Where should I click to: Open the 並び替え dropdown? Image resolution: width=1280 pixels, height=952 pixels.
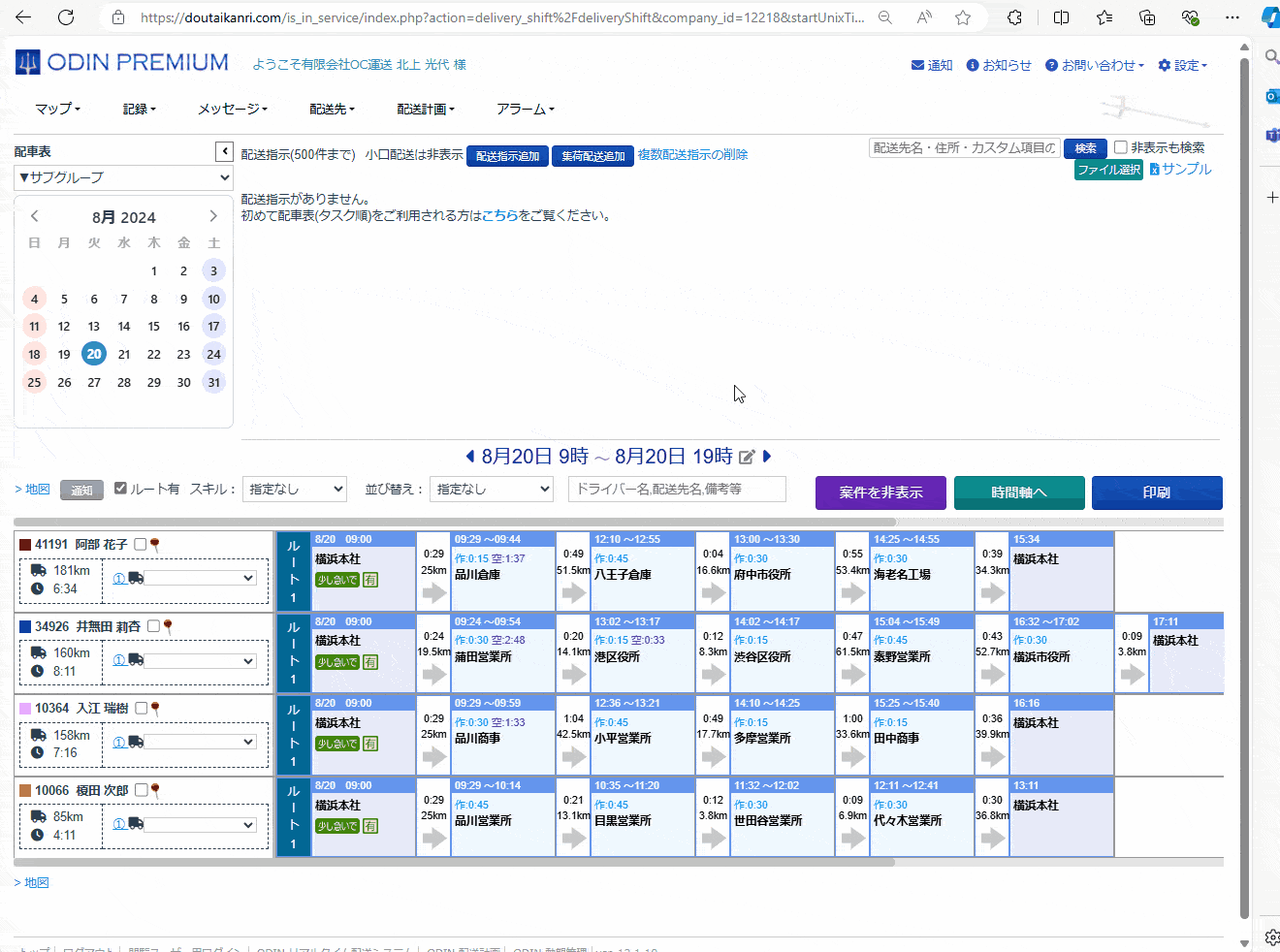[x=491, y=490]
